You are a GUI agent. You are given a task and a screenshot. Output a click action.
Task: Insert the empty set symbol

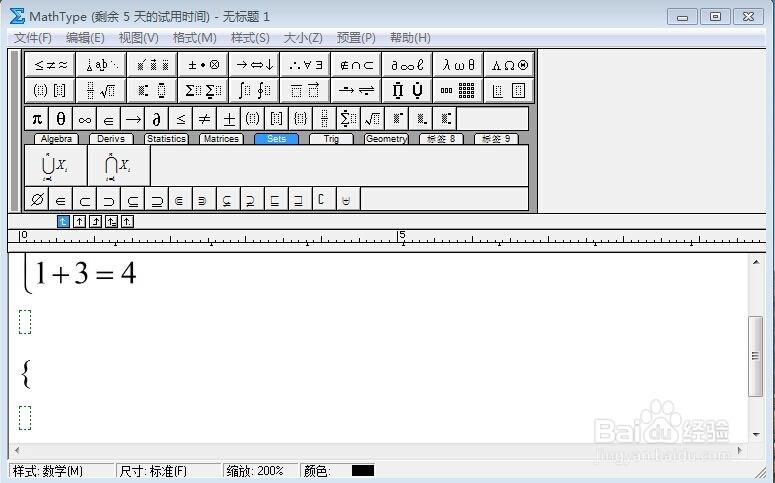pos(37,199)
